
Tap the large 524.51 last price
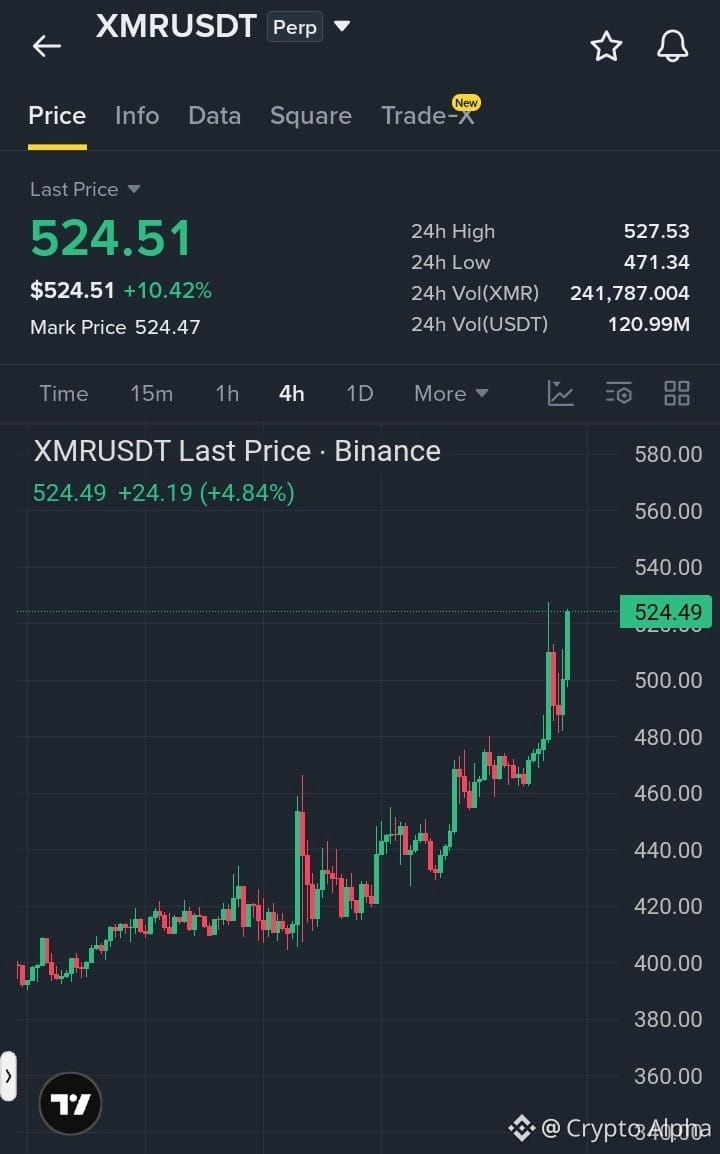(110, 238)
